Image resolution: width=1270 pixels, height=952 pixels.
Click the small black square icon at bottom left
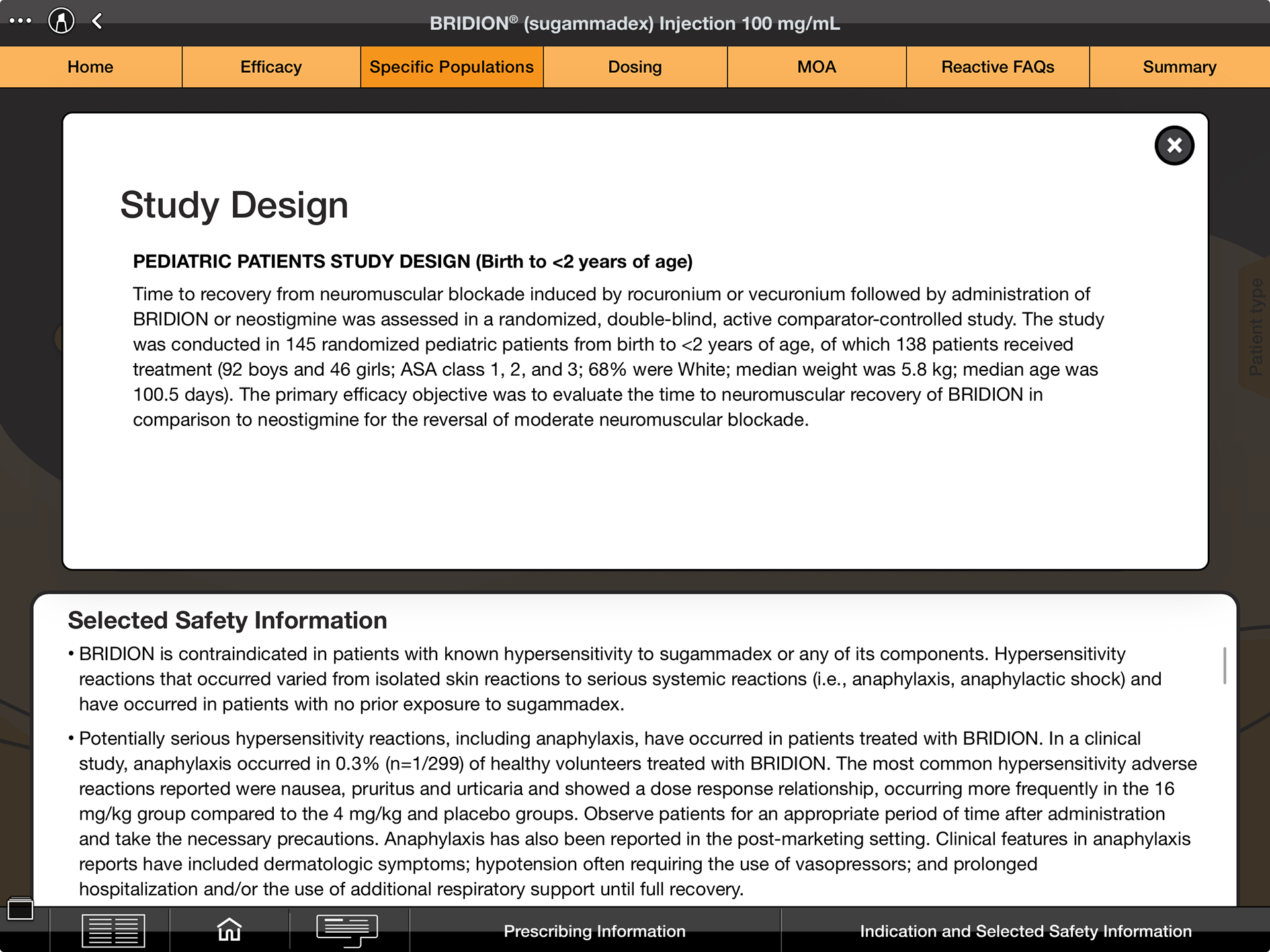pos(21,909)
